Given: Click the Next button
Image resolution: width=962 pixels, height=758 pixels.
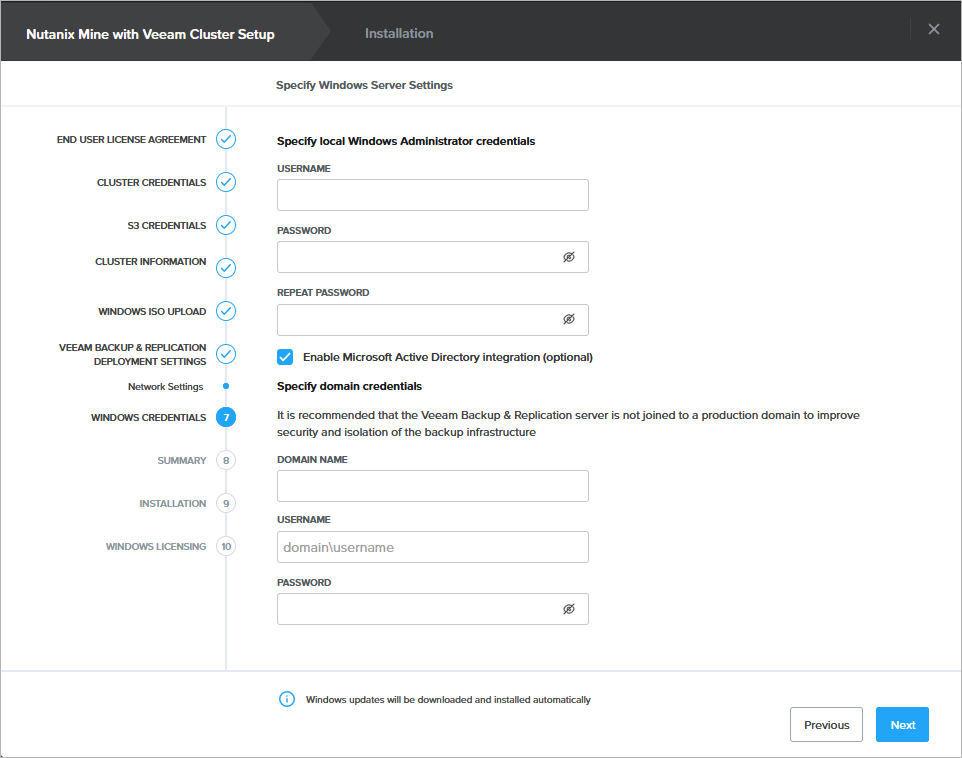Looking at the screenshot, I should (902, 725).
